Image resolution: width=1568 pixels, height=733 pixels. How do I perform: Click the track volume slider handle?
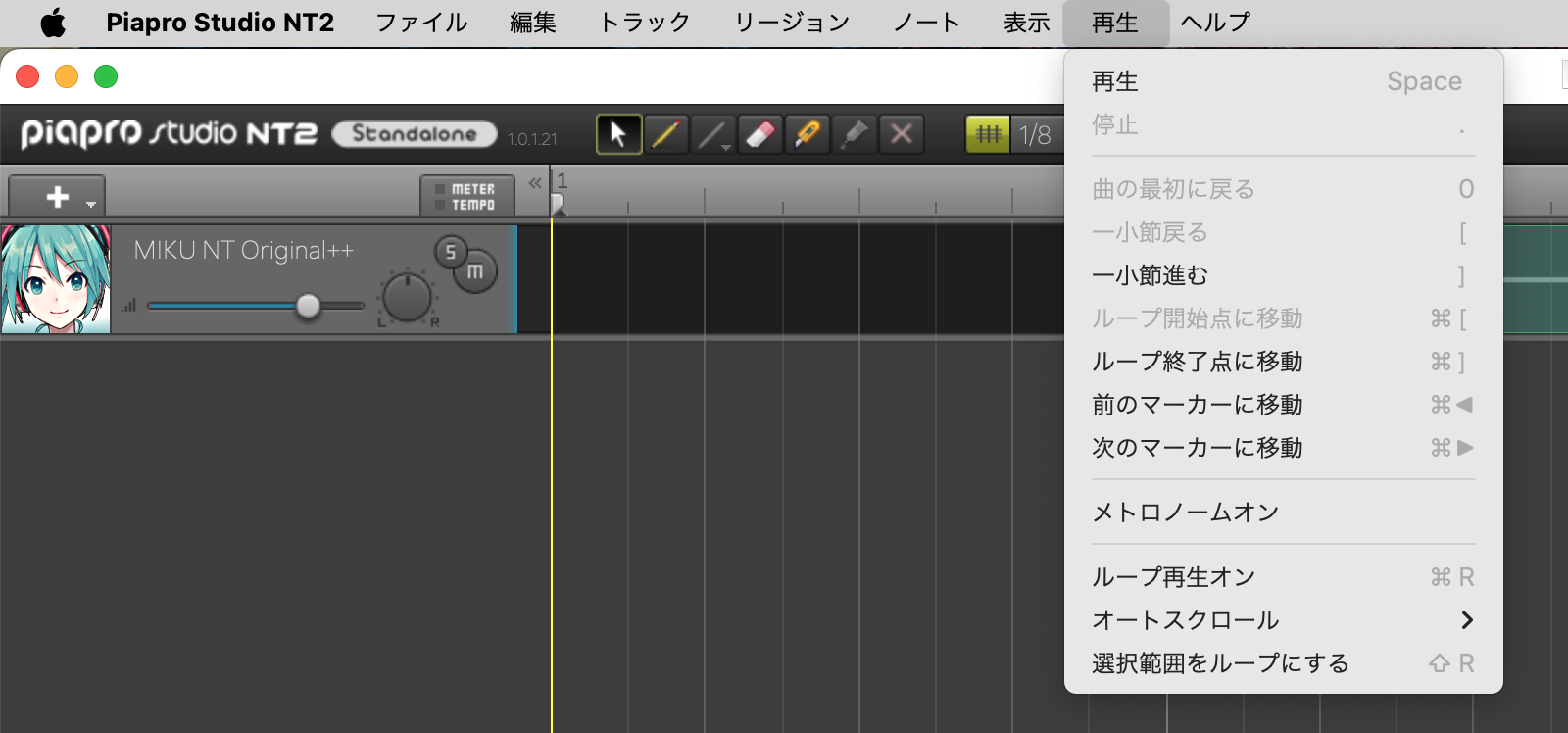(x=309, y=306)
